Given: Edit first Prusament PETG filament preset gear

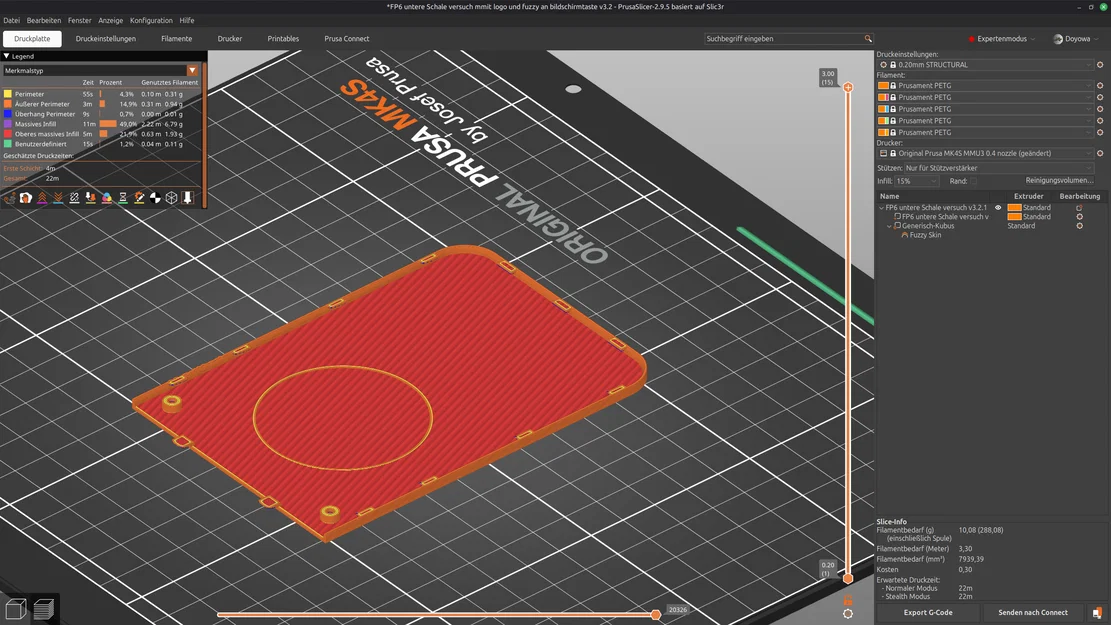Looking at the screenshot, I should pyautogui.click(x=1100, y=86).
